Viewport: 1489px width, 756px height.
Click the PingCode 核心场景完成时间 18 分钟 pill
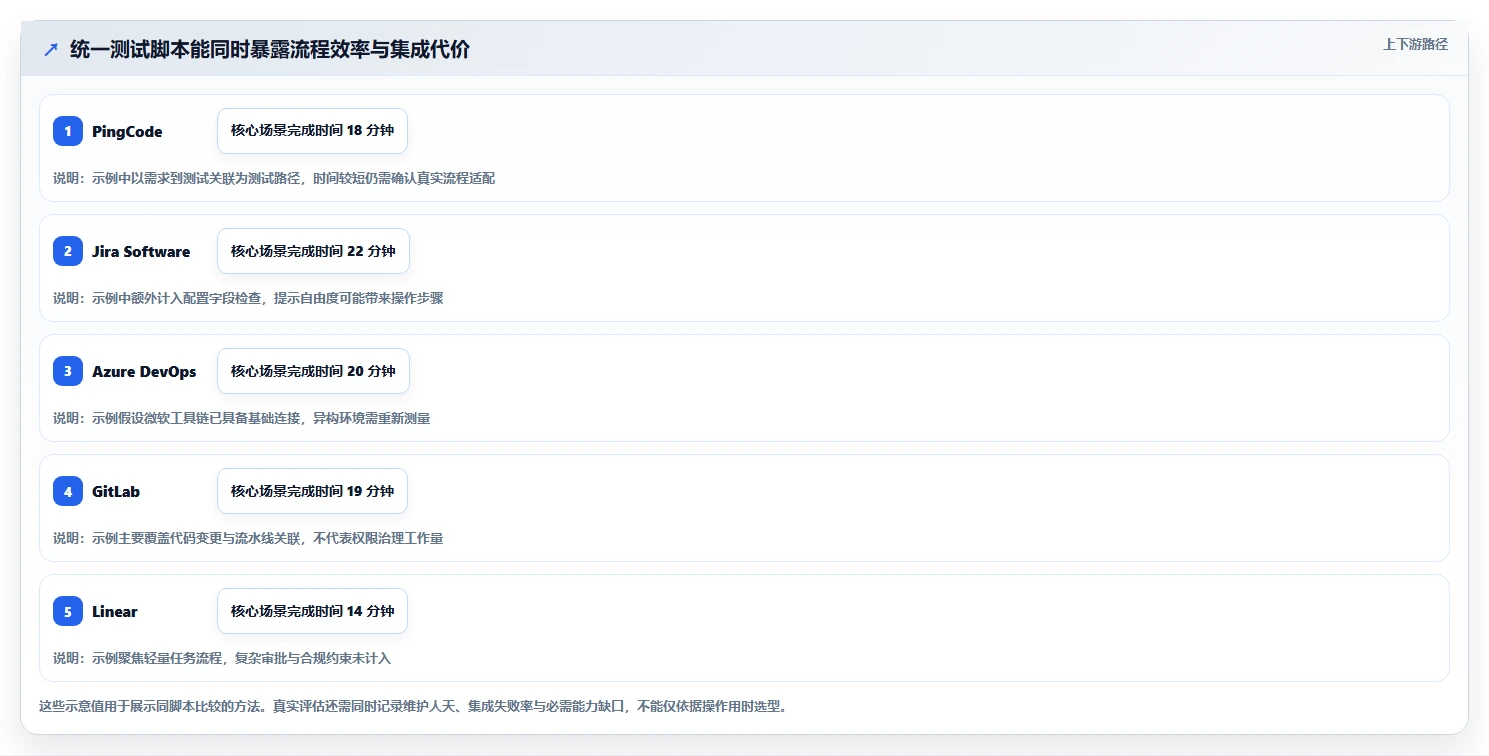tap(312, 131)
